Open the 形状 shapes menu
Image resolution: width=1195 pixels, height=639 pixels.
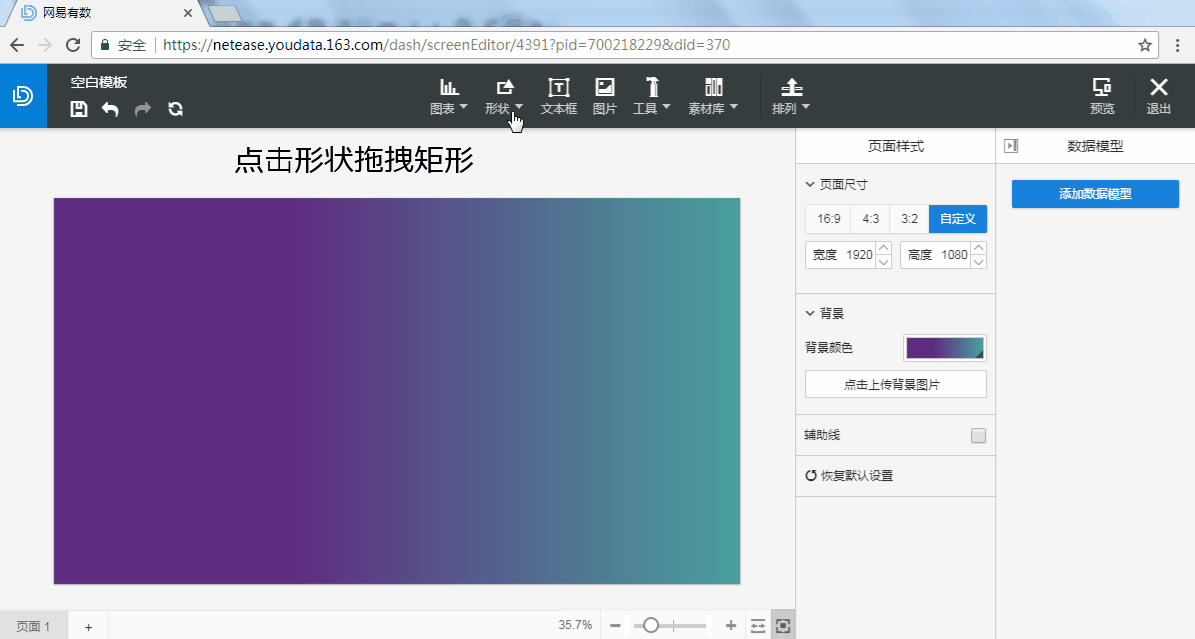coord(505,96)
